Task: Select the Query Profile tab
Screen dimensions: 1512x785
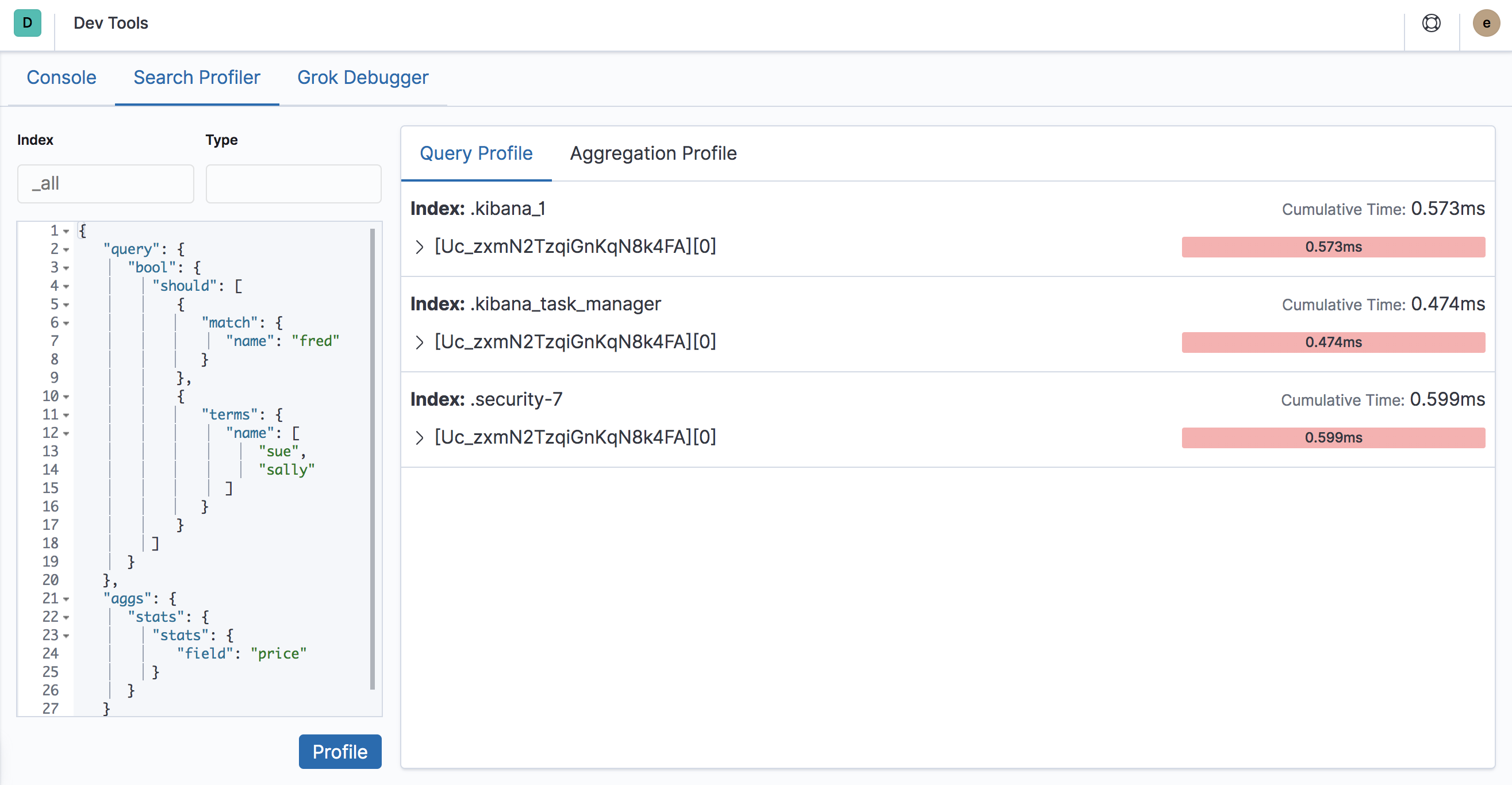Action: (476, 153)
